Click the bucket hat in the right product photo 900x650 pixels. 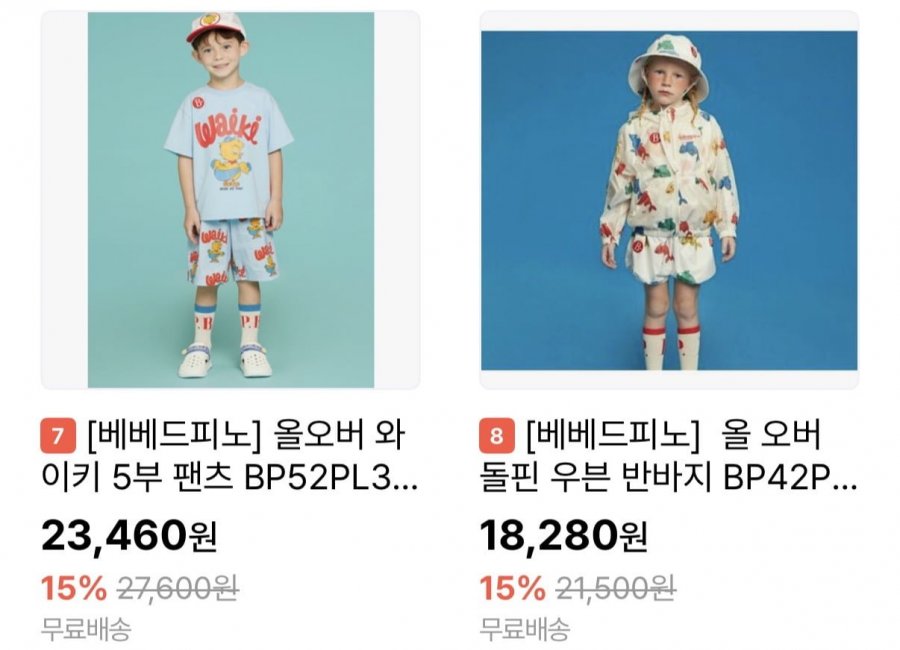pos(669,64)
